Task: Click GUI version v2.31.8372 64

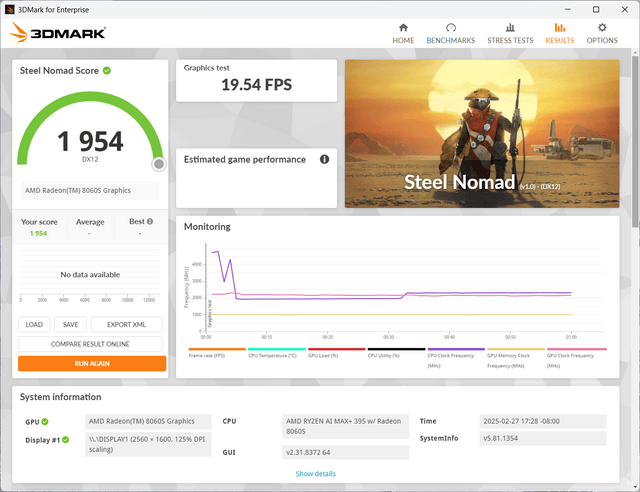Action: tap(345, 452)
